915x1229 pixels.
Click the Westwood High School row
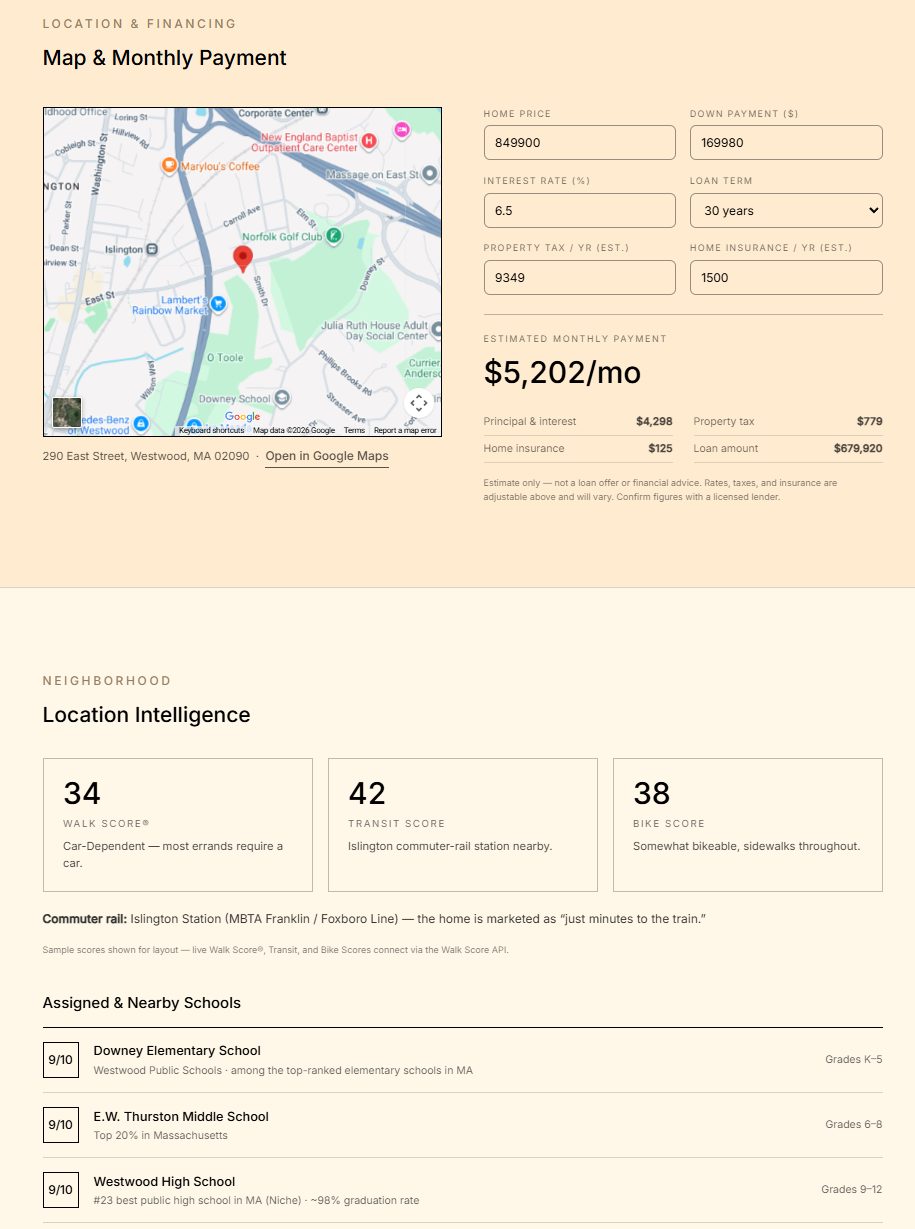coord(463,1190)
